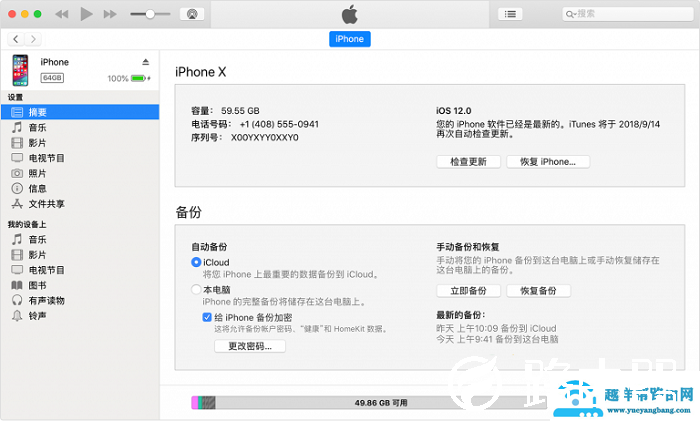Click the 我的设备上 section header

click(x=27, y=225)
